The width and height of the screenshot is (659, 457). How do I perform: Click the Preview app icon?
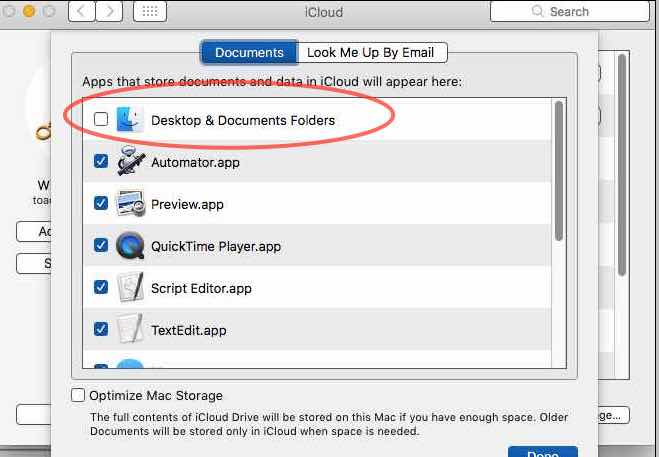tap(130, 203)
